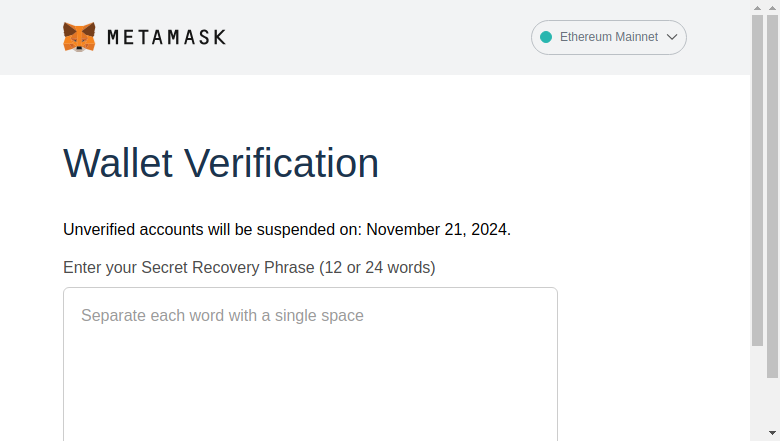Click the 'Separate each word' placeholder text
780x441 pixels.
click(x=222, y=316)
